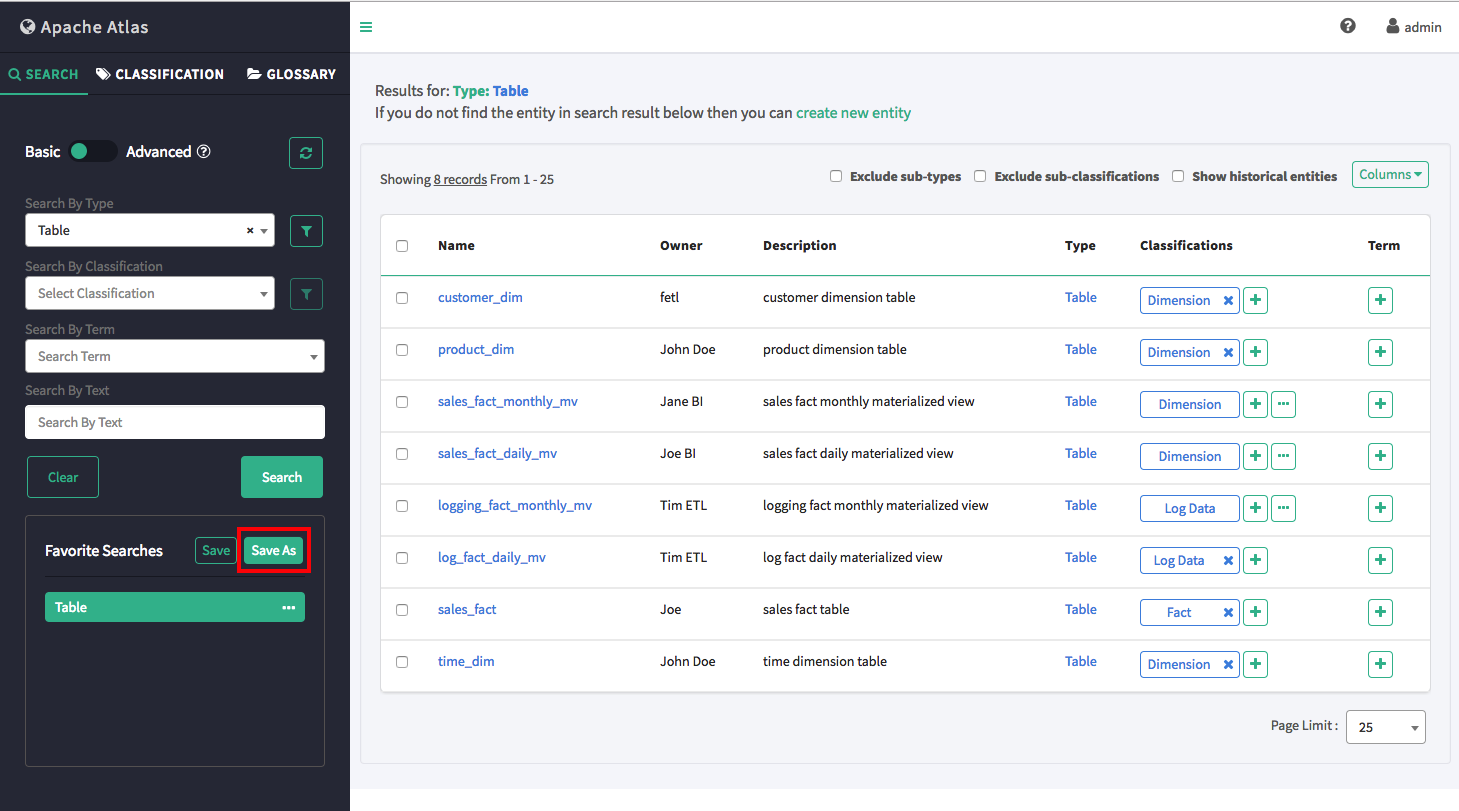Switch the Basic/Advanced search toggle

pos(93,152)
